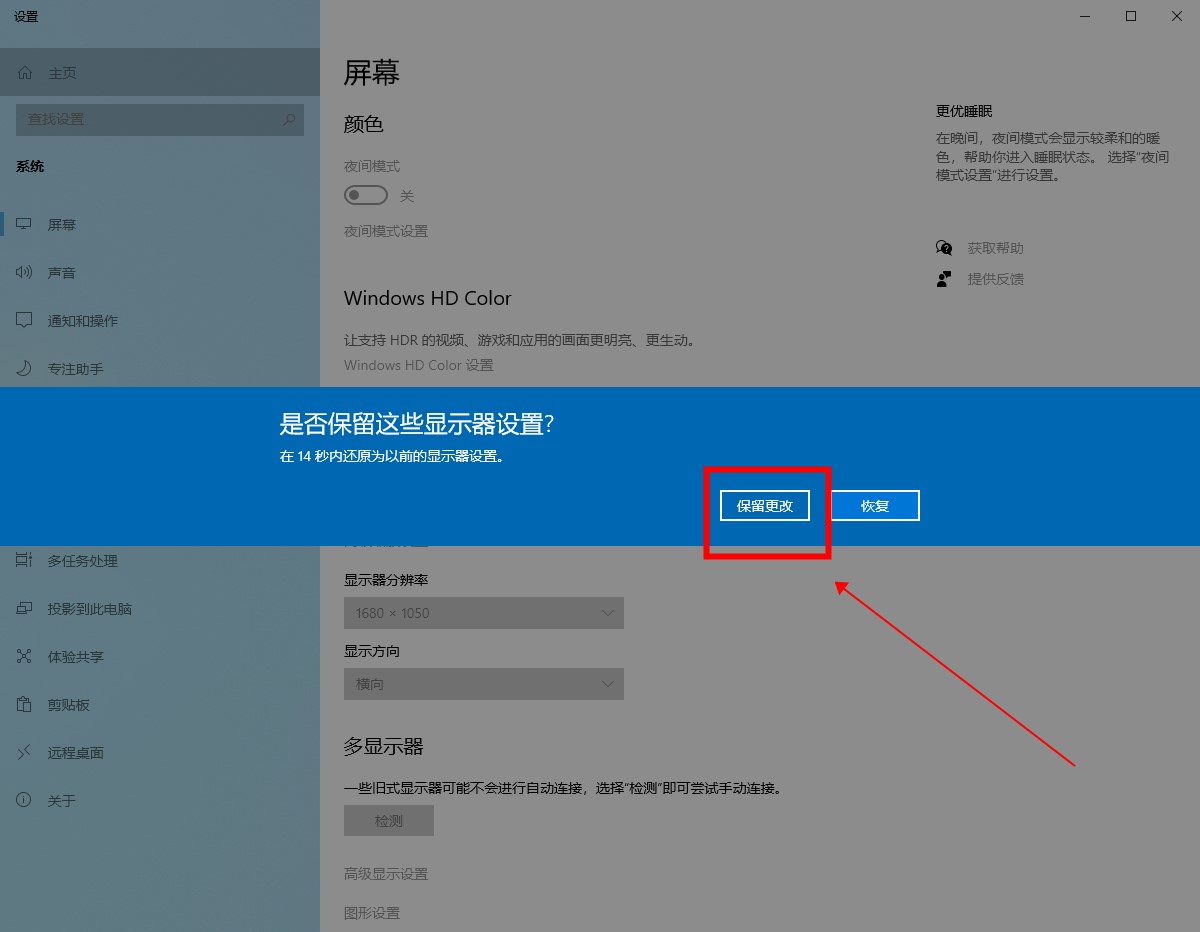Open 夜间模式设置 link
The width and height of the screenshot is (1200, 932).
[x=386, y=231]
